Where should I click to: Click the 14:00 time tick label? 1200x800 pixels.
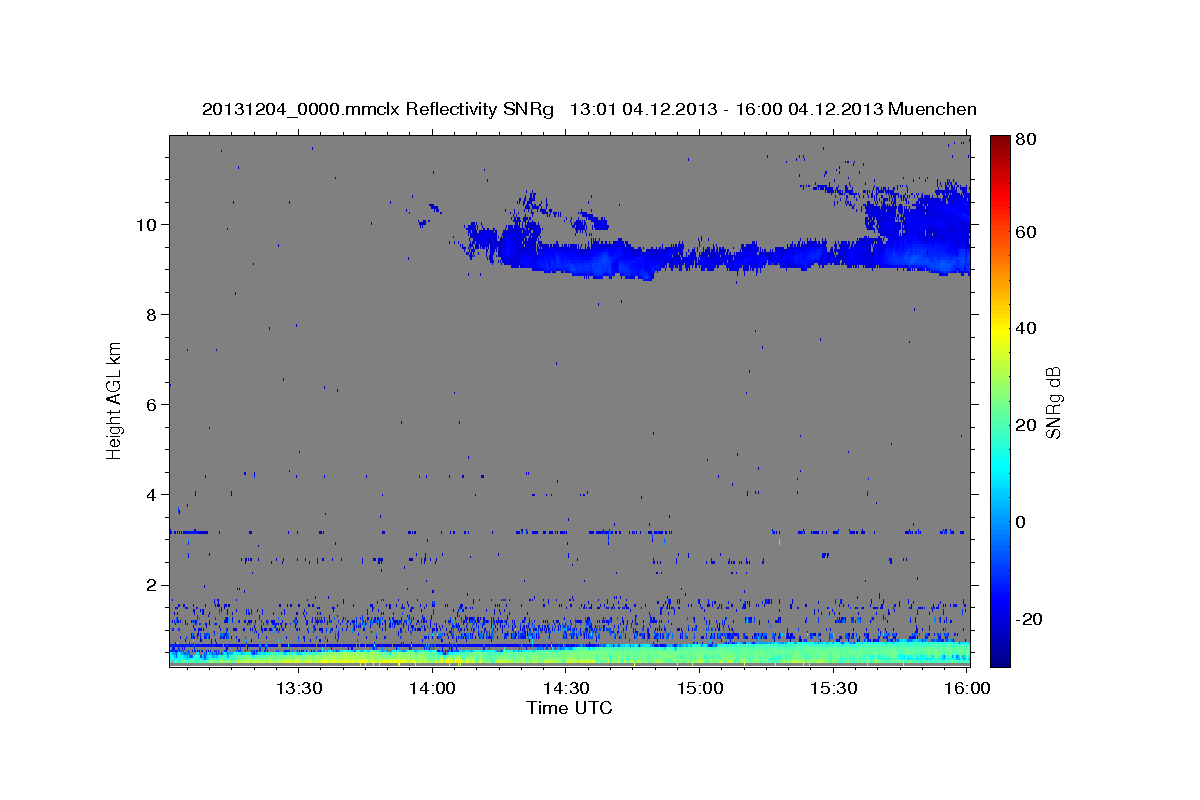tap(432, 689)
